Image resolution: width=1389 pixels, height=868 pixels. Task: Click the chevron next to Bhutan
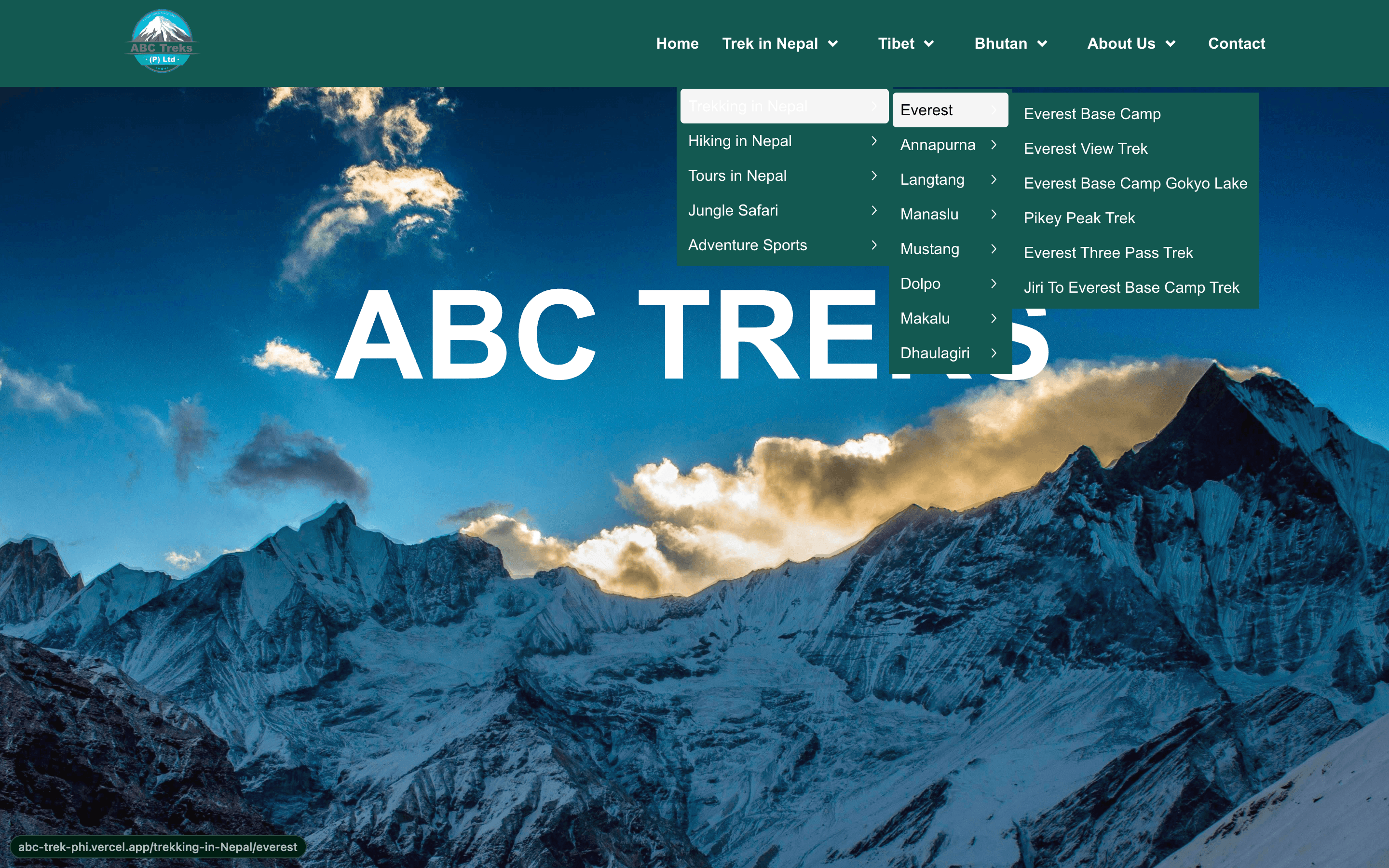coord(1042,43)
